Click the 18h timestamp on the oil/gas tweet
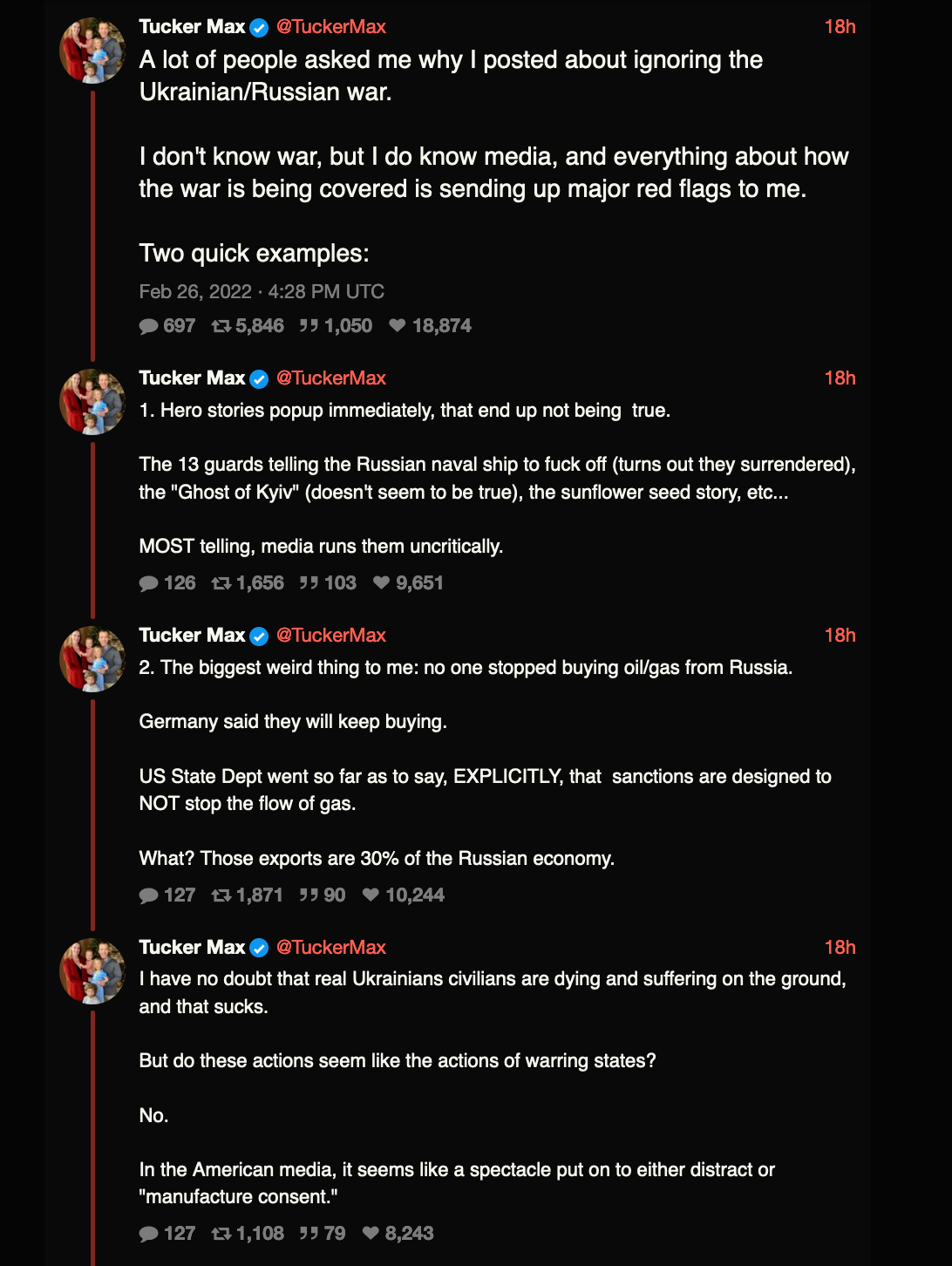The height and width of the screenshot is (1266, 952). point(840,636)
